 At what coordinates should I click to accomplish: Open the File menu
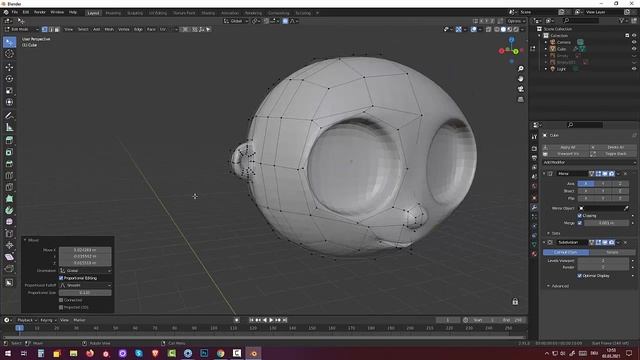[x=15, y=12]
